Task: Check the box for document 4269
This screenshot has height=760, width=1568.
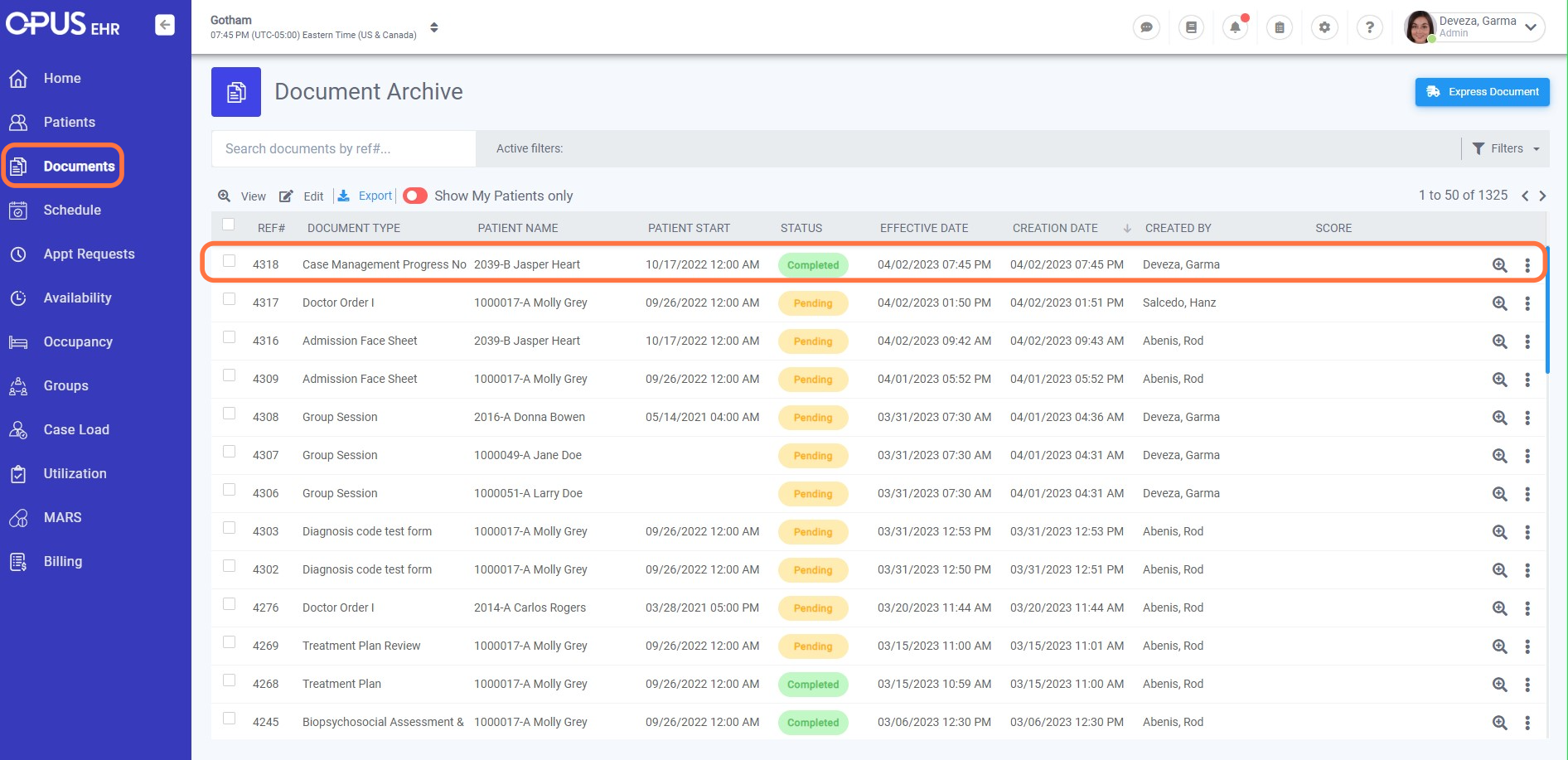Action: coord(230,642)
